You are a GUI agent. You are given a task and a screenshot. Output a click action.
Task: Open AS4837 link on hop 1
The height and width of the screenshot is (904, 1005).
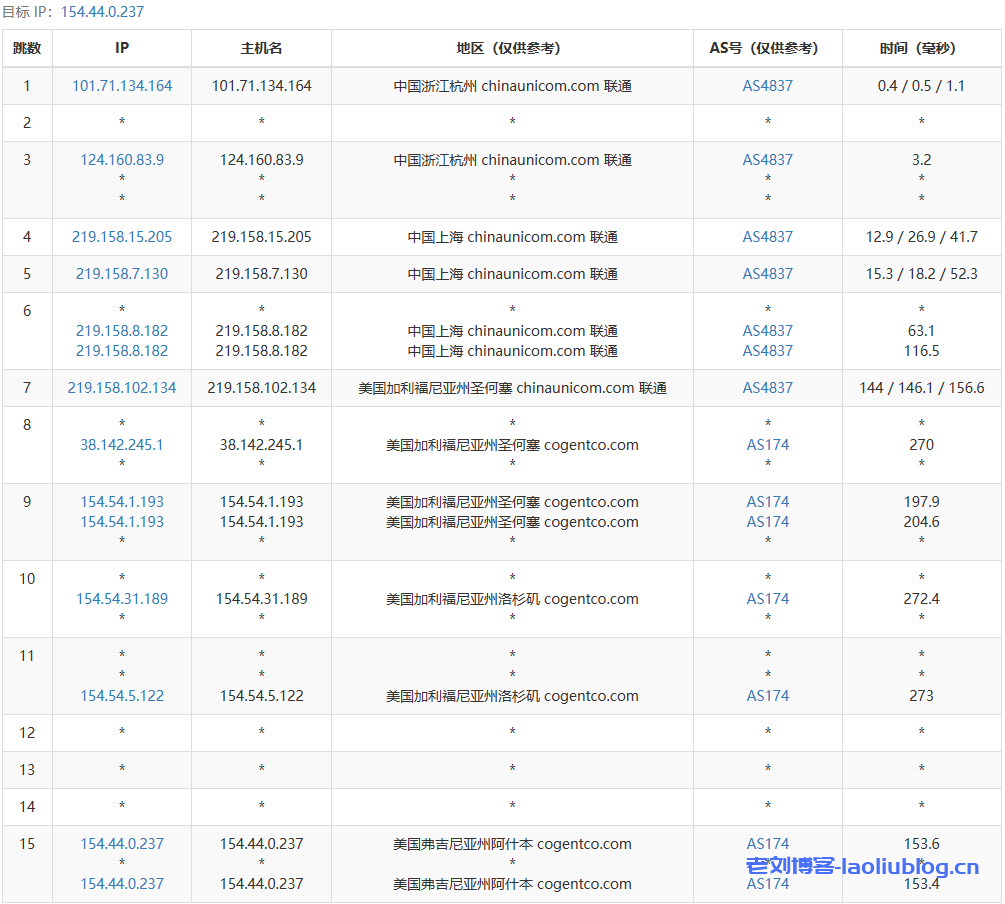pyautogui.click(x=767, y=86)
